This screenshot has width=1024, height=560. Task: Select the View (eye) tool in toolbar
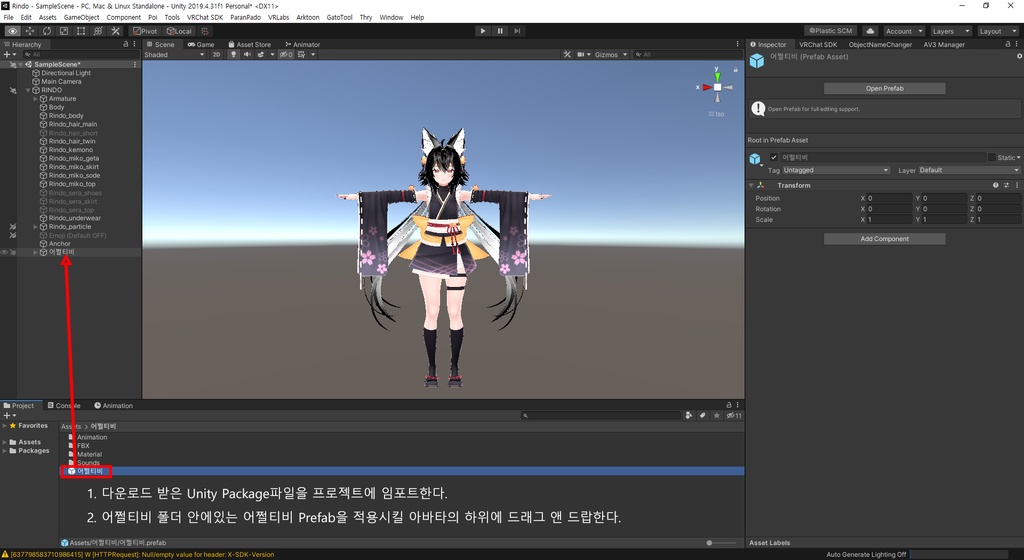click(12, 31)
